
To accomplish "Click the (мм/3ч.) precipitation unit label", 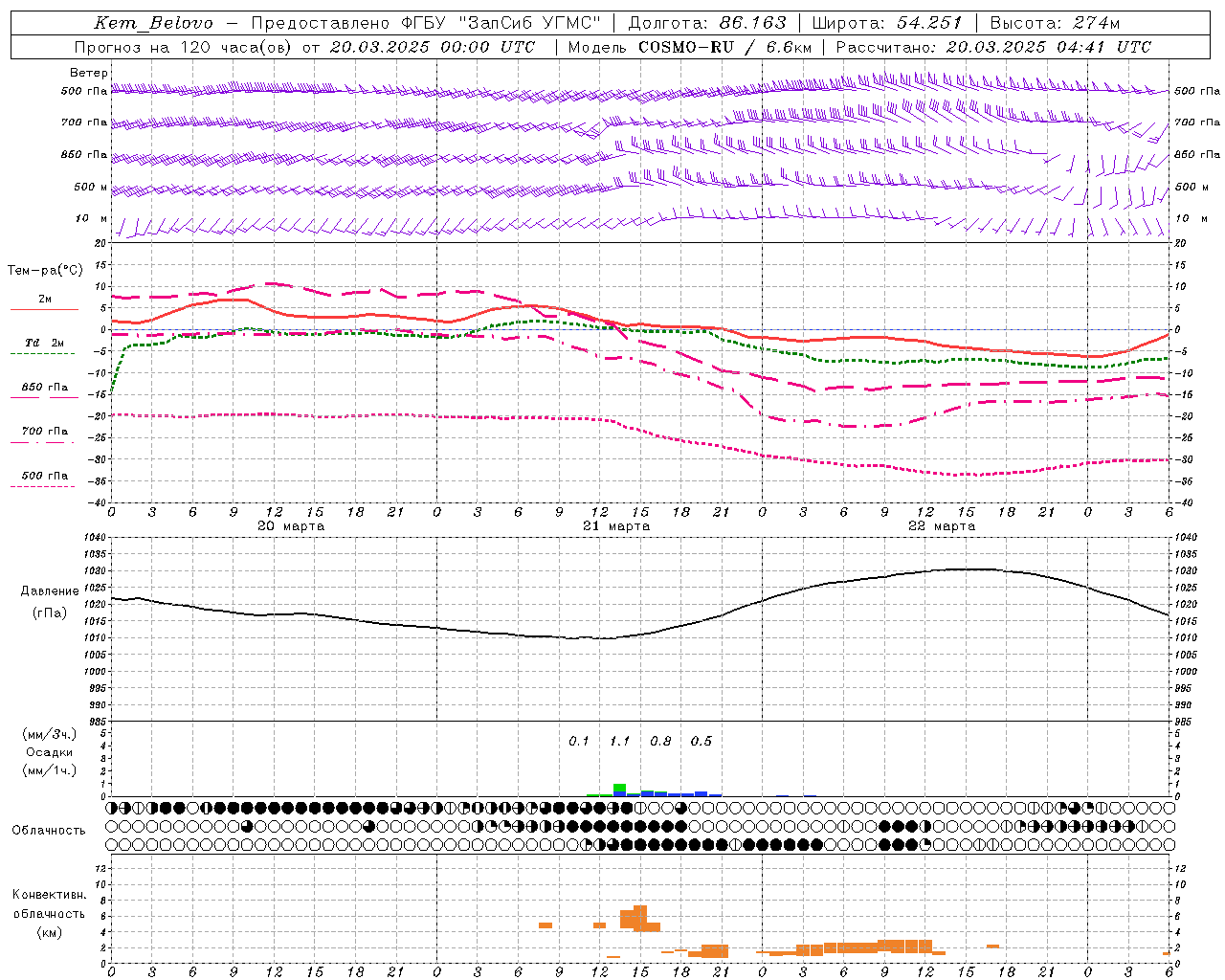I will pos(50,734).
